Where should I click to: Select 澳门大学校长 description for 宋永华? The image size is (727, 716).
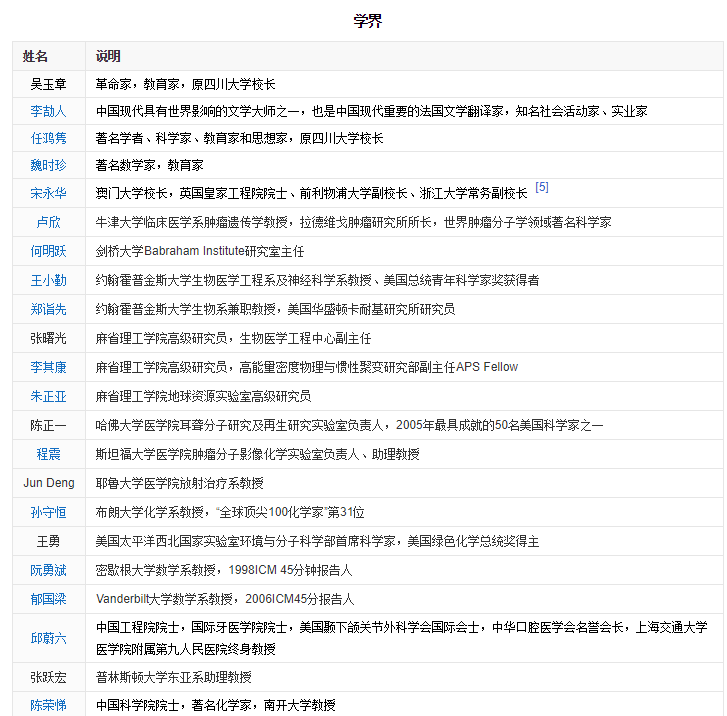click(312, 193)
